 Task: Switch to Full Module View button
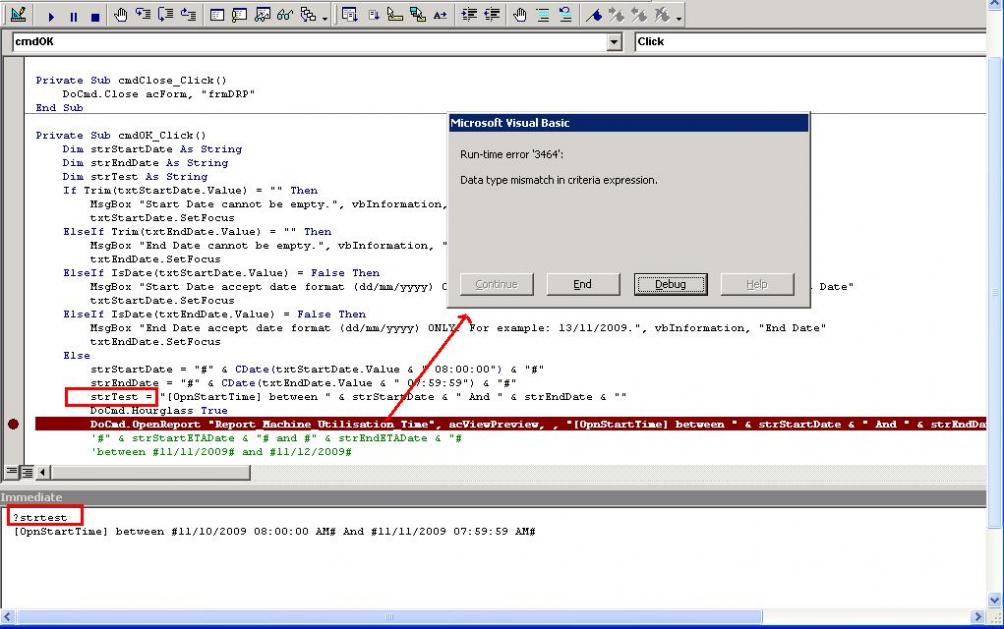(x=26, y=472)
